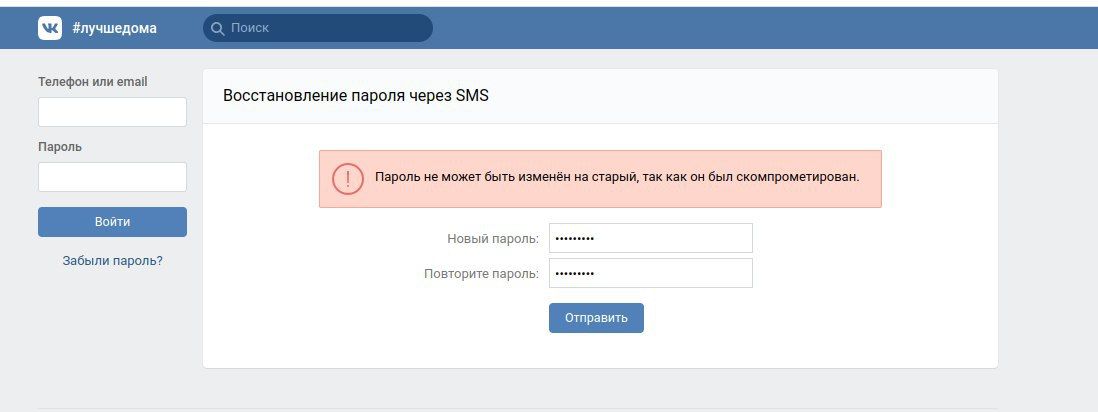1098x412 pixels.
Task: Click the Пароль label above login field
Action: (60, 147)
